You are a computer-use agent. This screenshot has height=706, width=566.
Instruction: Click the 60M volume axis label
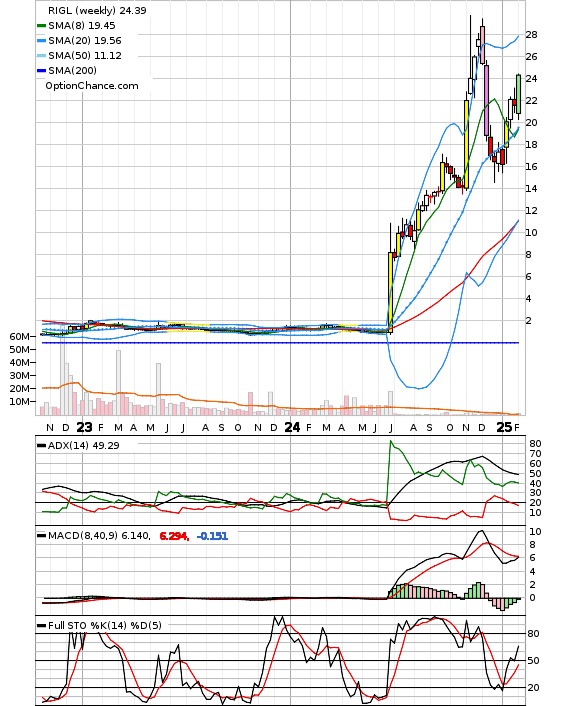coord(20,336)
